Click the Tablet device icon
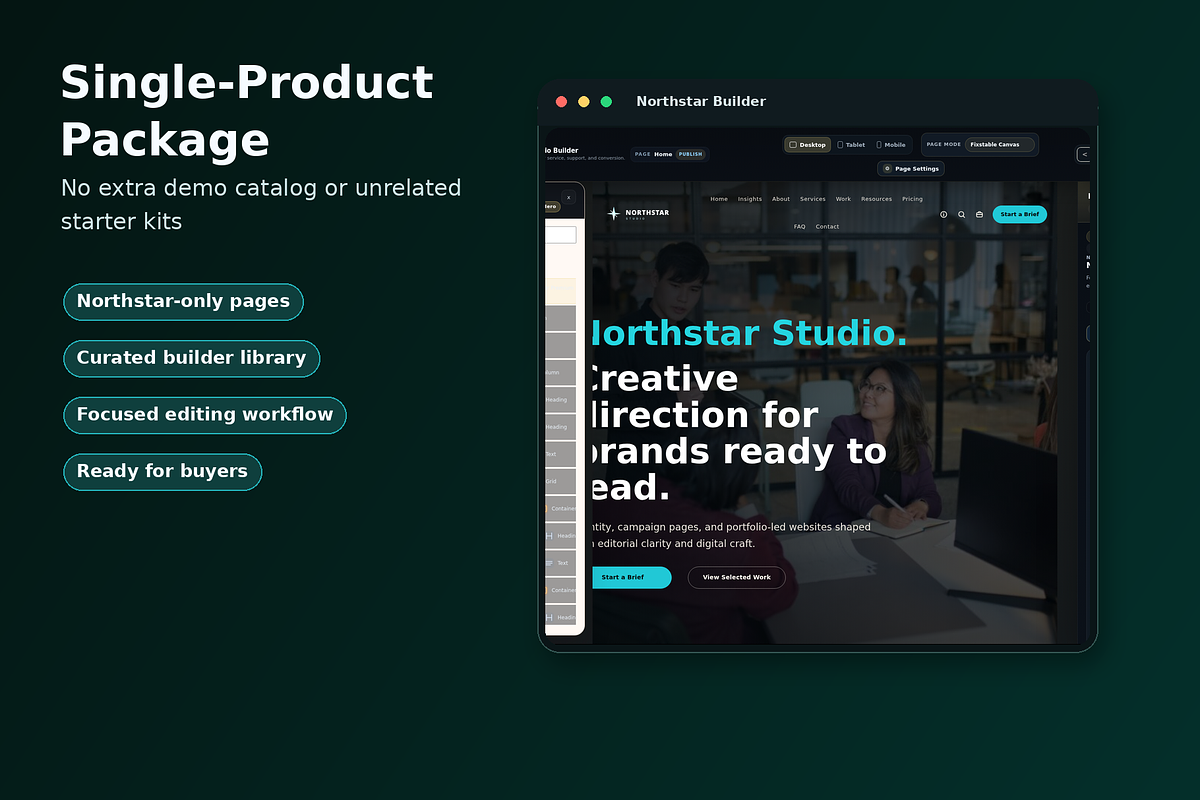 pos(840,145)
